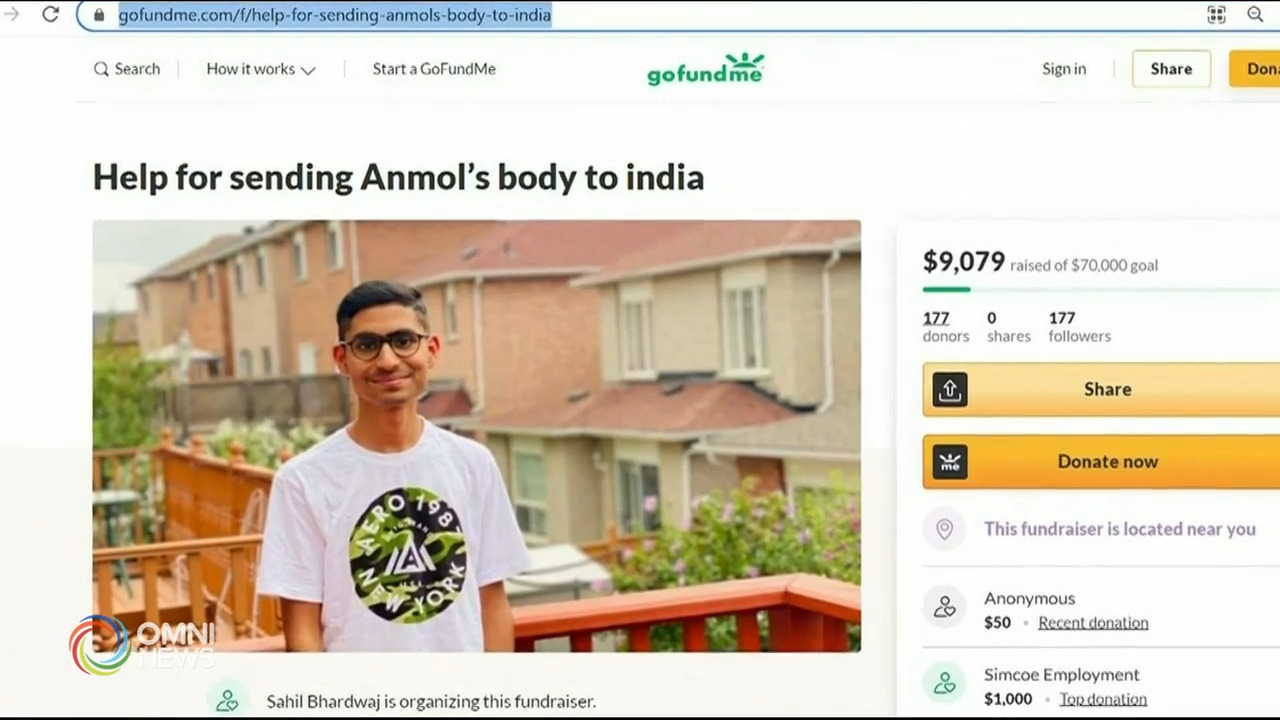The height and width of the screenshot is (720, 1280).
Task: Click the GoFundMe logo
Action: (706, 68)
